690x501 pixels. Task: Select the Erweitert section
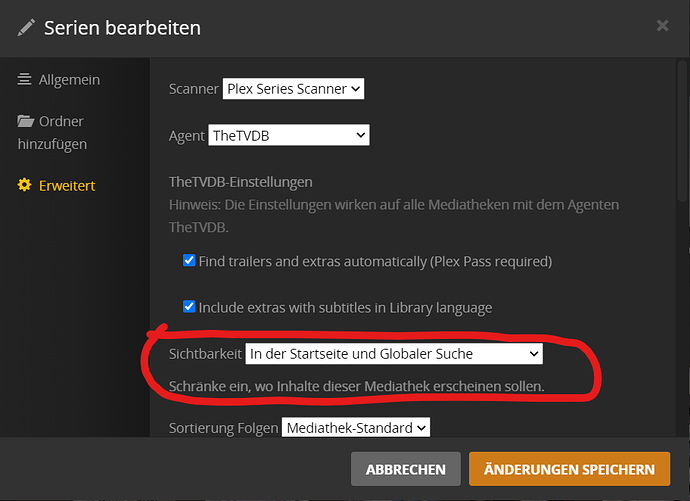(x=56, y=185)
